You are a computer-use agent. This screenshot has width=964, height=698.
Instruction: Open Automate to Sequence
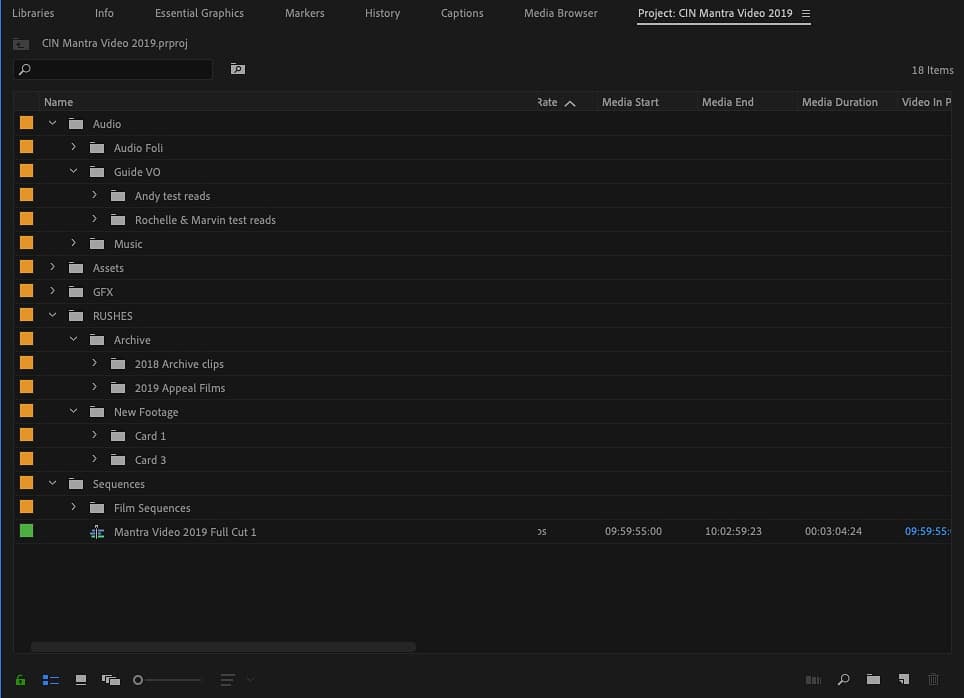coord(813,679)
